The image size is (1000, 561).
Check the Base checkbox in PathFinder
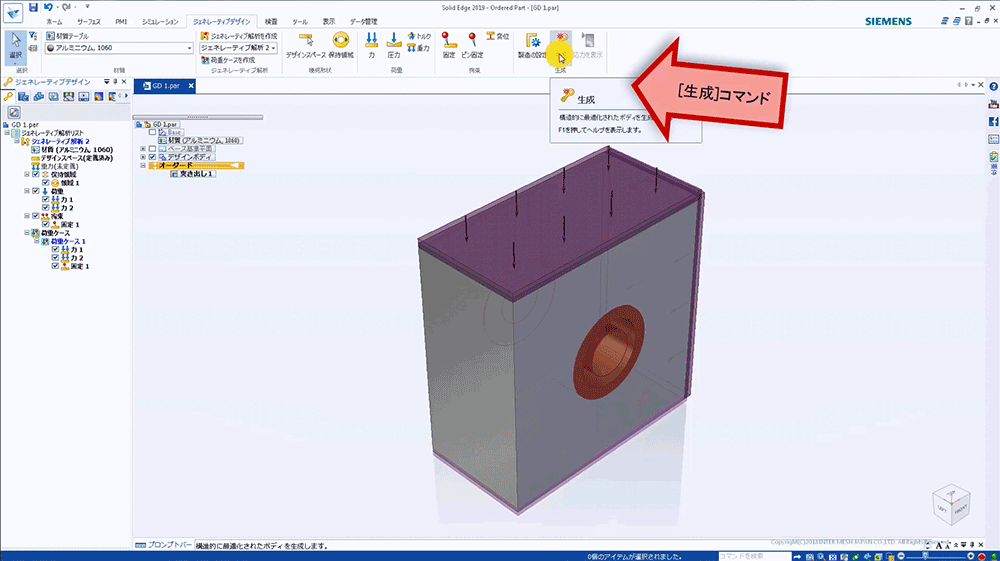coord(152,132)
